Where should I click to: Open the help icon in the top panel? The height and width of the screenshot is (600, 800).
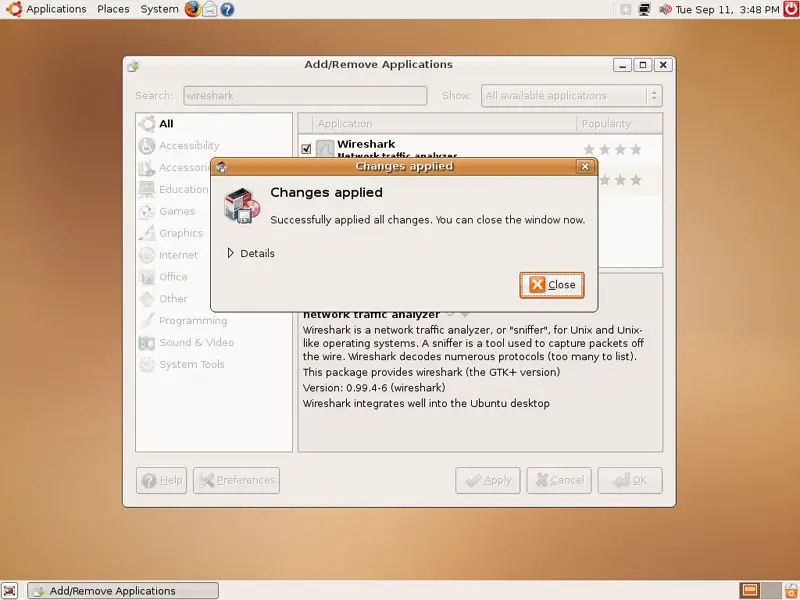227,9
